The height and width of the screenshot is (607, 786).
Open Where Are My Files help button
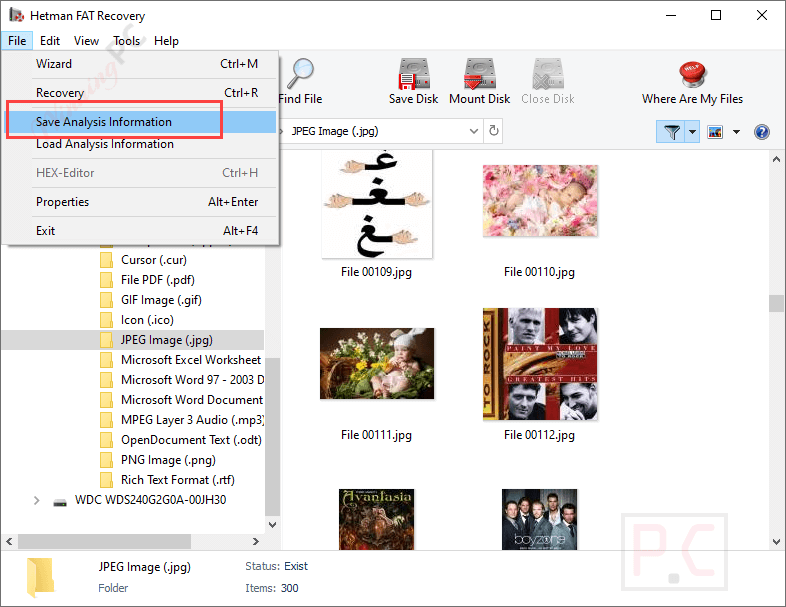coord(692,83)
